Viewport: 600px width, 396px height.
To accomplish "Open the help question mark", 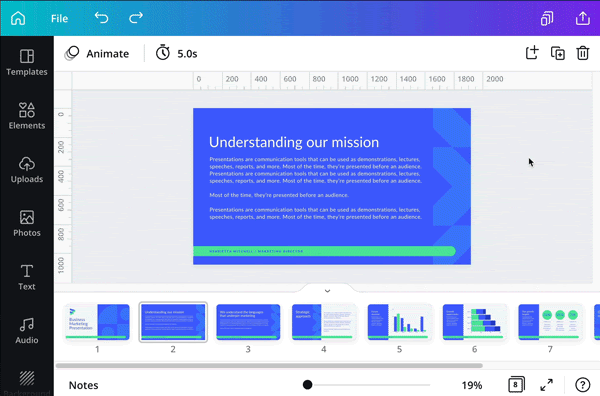I will tap(582, 385).
